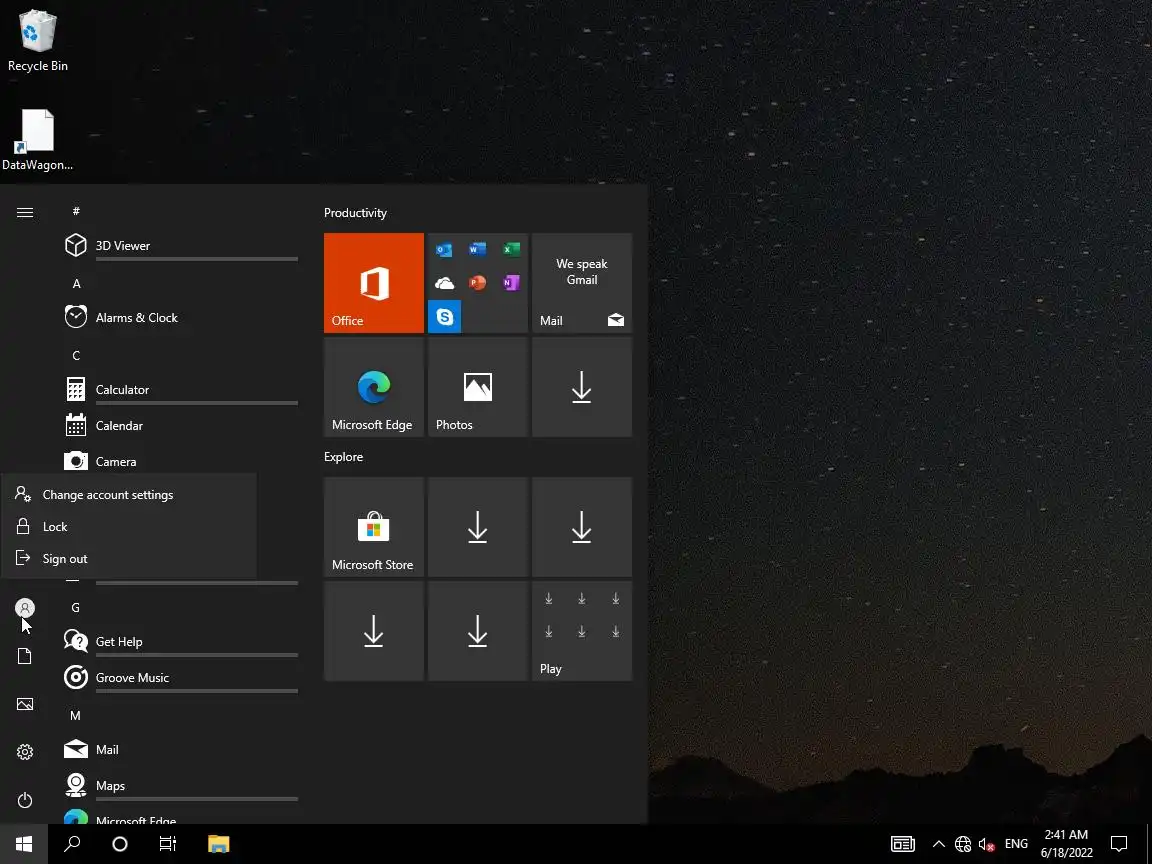The image size is (1152, 864).
Task: Open Excel in Office apps tile
Action: (x=511, y=250)
